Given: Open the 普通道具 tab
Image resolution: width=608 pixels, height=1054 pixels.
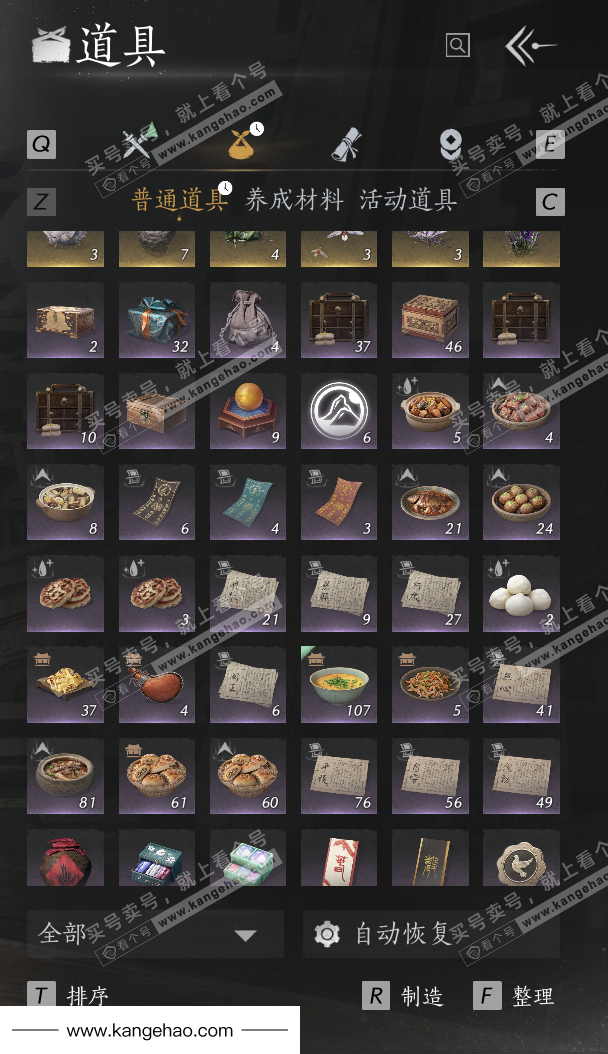Looking at the screenshot, I should [x=179, y=200].
